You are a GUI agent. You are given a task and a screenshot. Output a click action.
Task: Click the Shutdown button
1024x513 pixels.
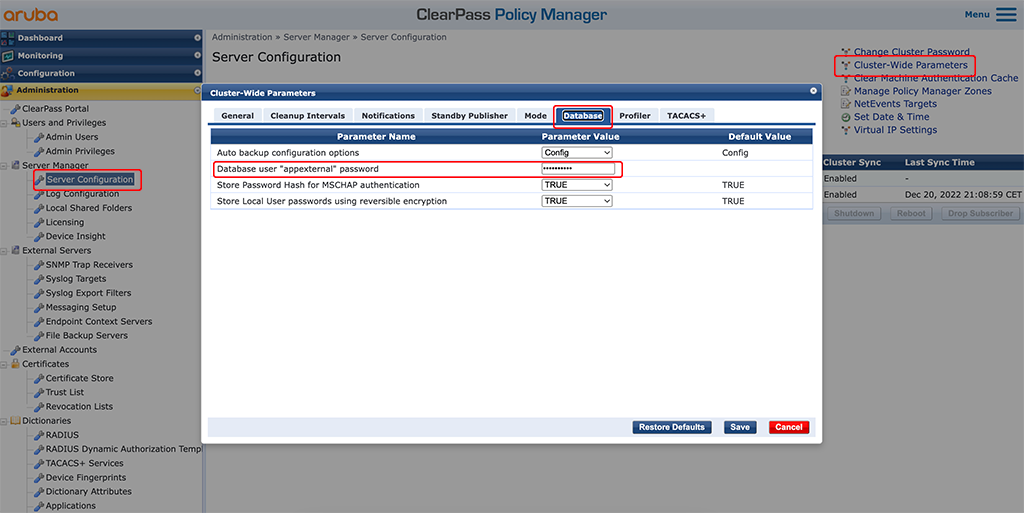click(854, 213)
